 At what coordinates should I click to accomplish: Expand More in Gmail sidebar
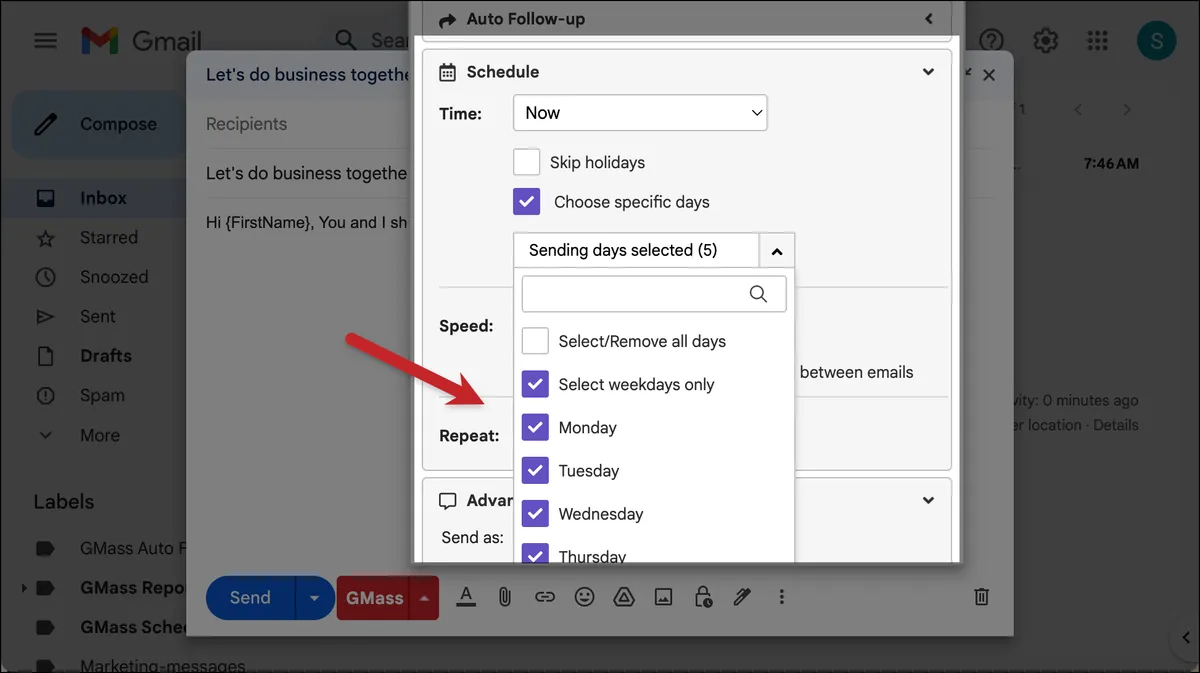(99, 435)
